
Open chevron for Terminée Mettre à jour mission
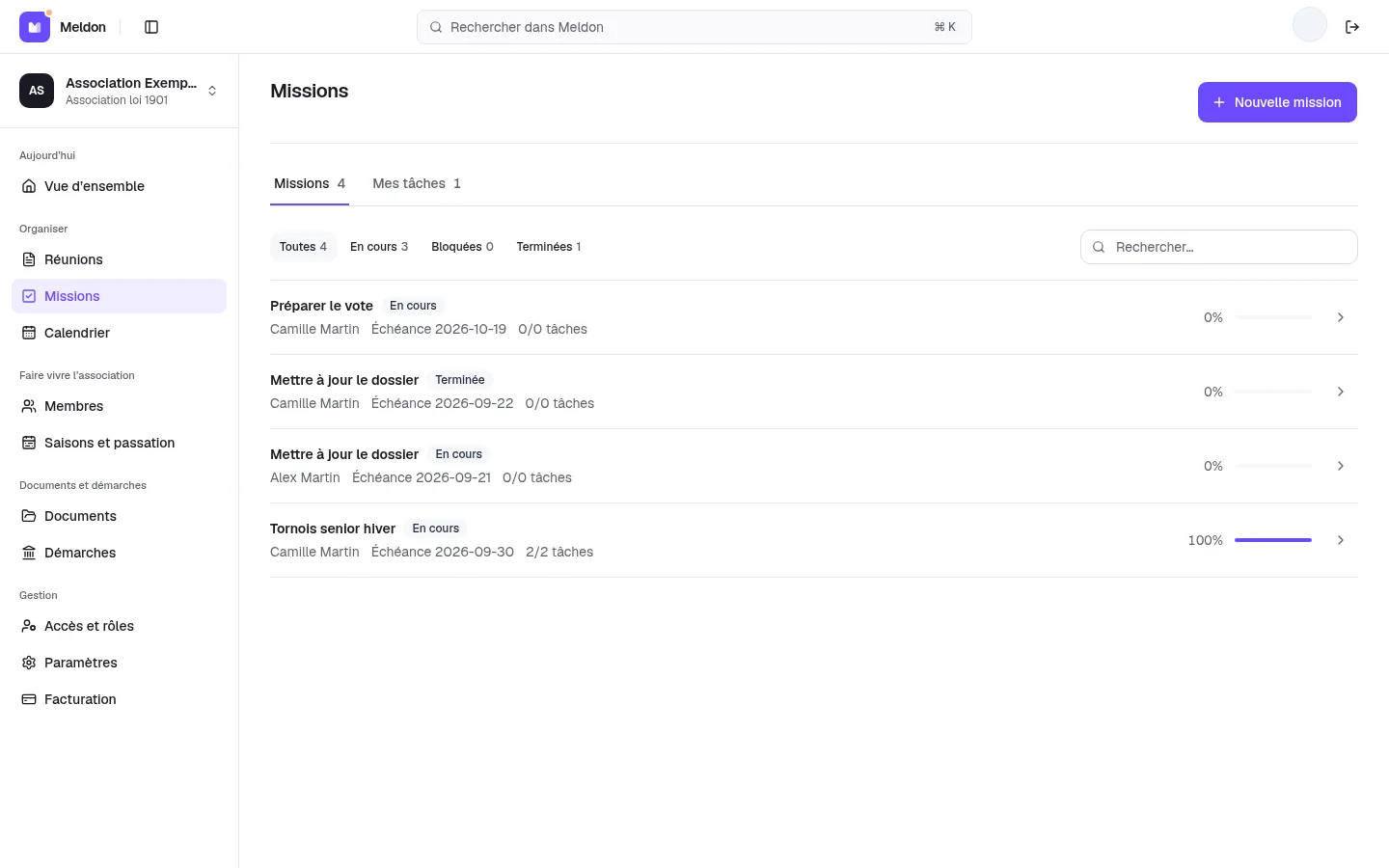point(1341,392)
